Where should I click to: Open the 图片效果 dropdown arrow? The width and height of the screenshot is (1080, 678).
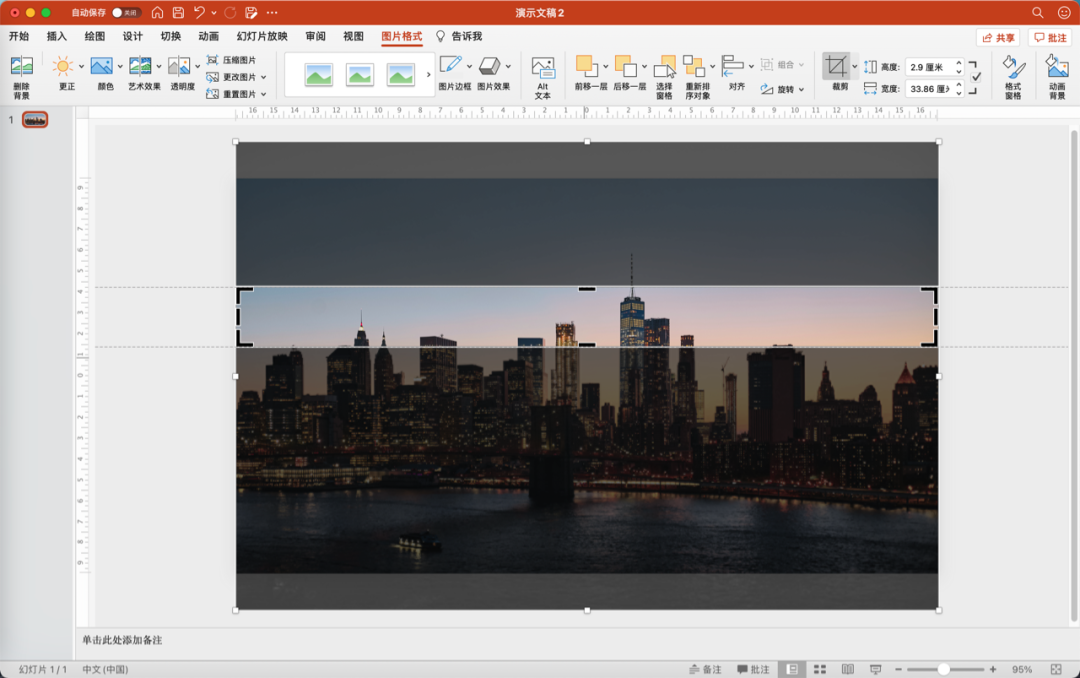tap(508, 67)
